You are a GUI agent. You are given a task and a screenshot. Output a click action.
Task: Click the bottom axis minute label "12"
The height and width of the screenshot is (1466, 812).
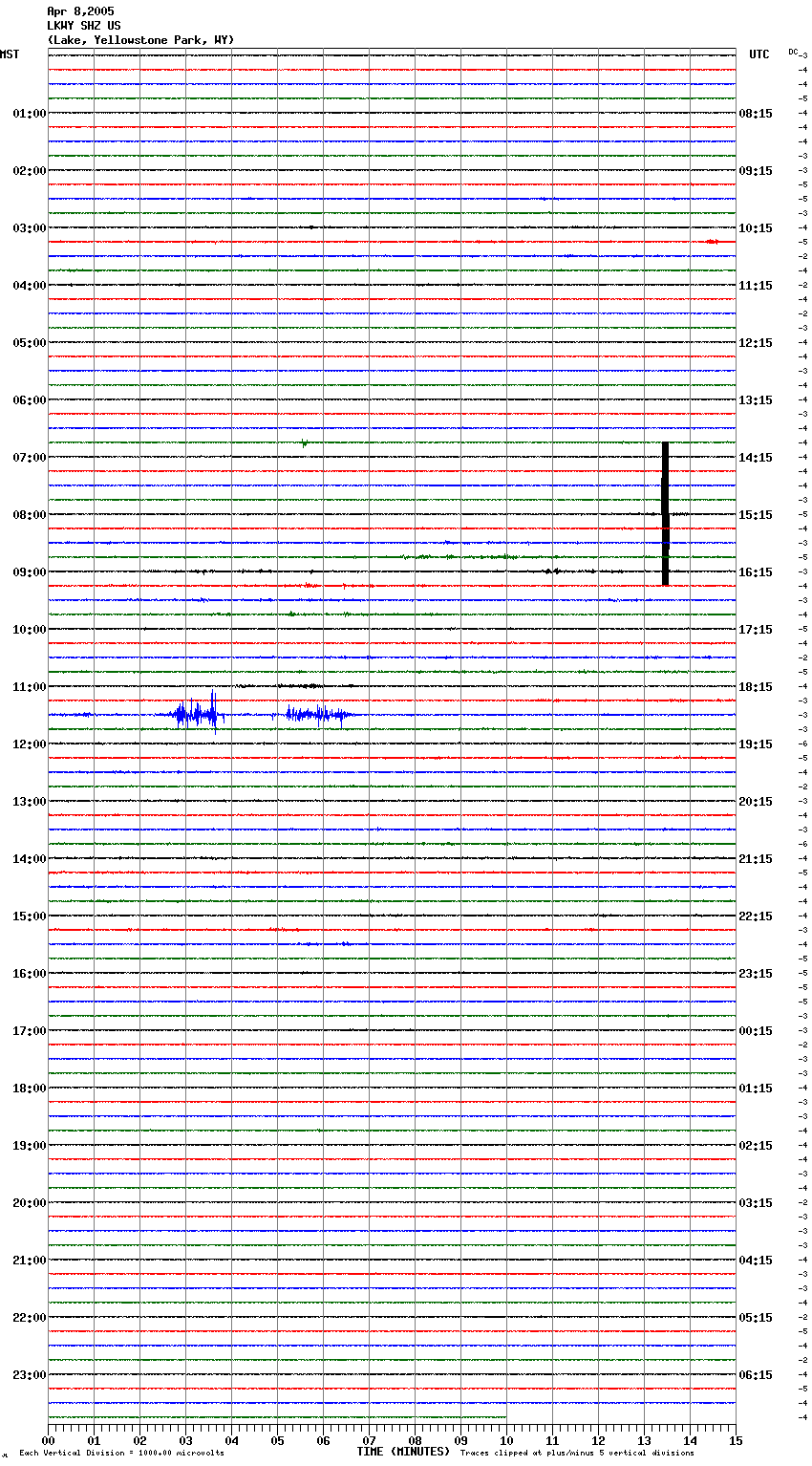pos(598,1440)
